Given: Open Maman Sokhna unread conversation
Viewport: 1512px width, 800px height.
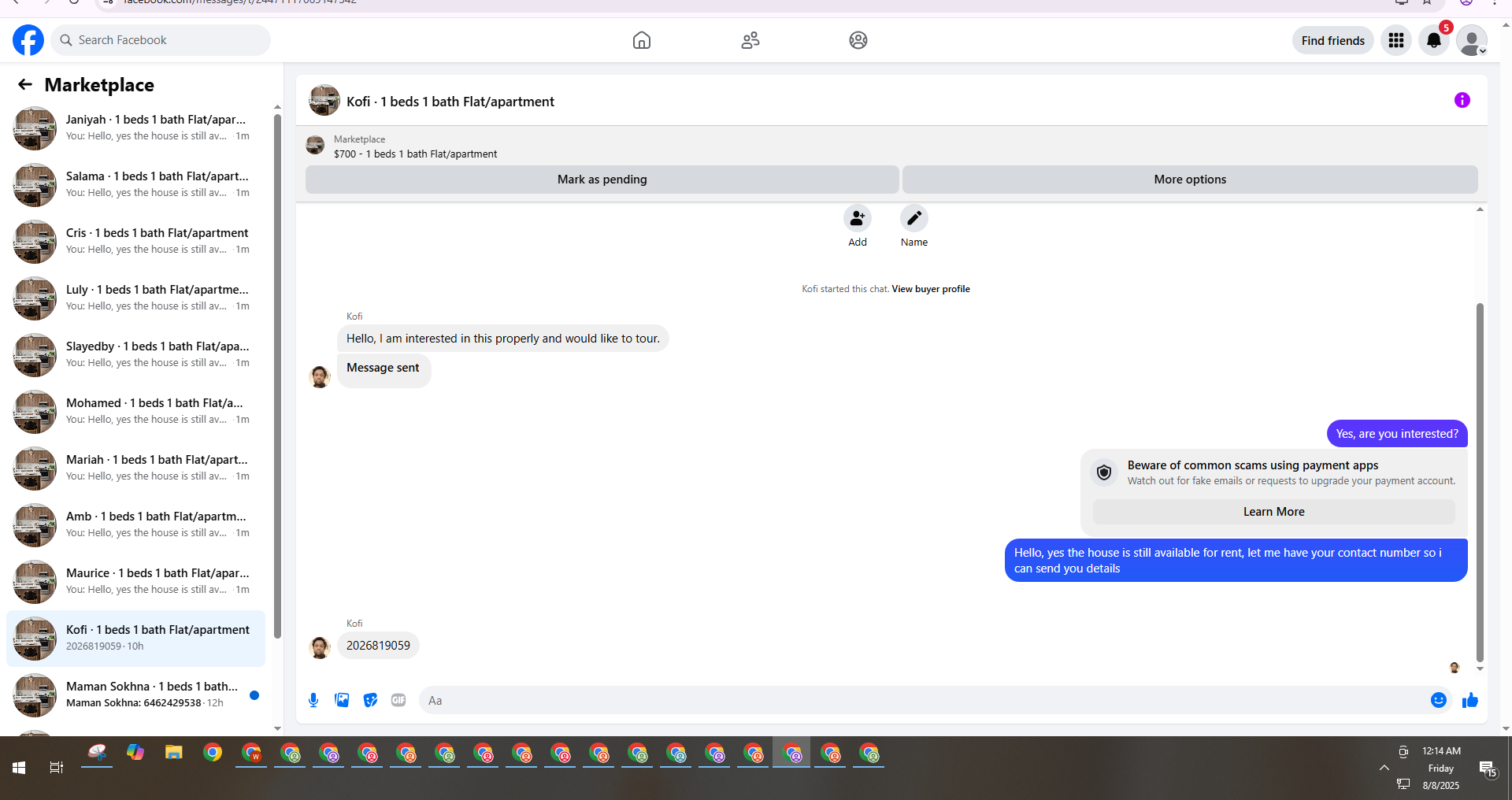Looking at the screenshot, I should click(136, 694).
